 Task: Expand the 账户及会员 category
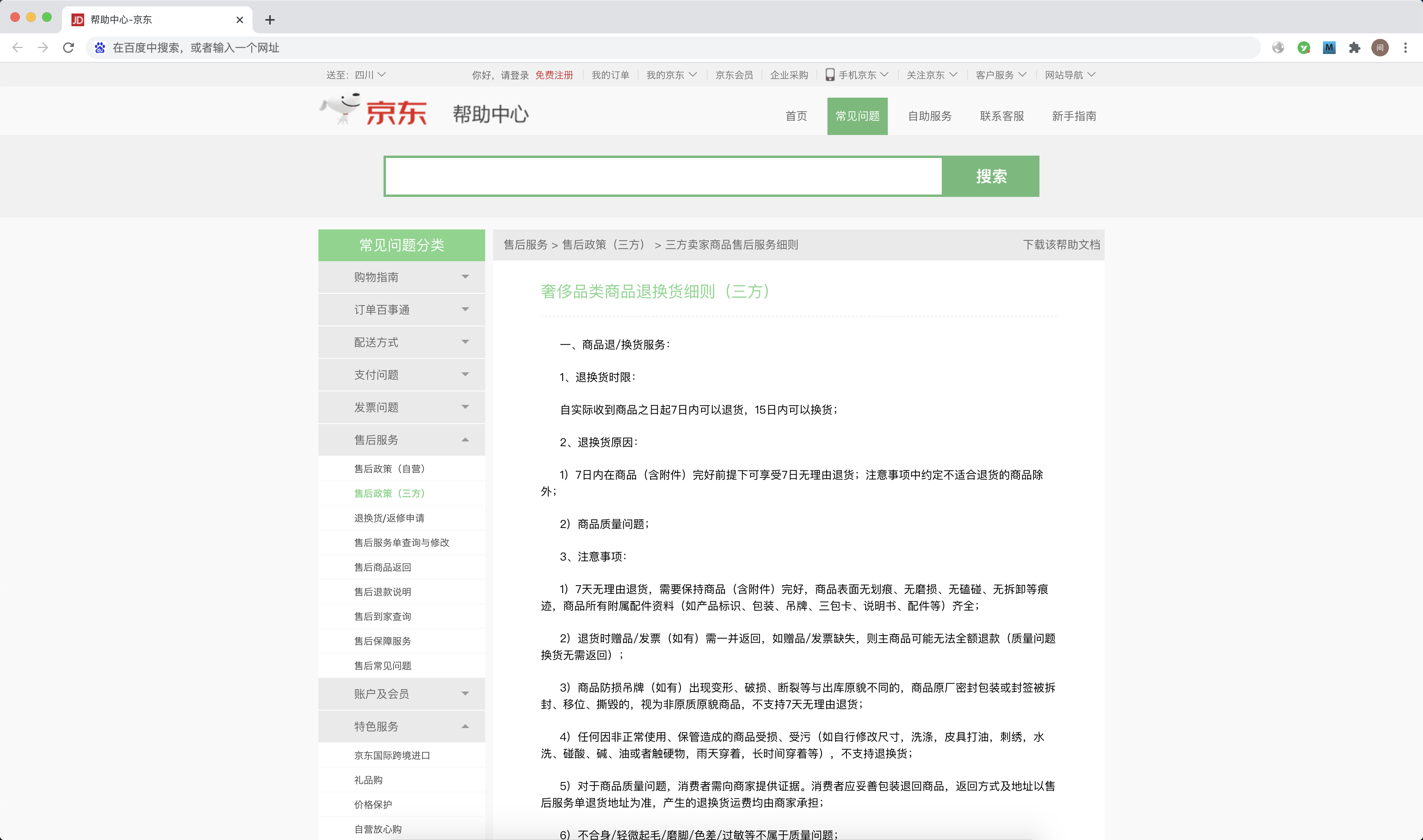pyautogui.click(x=402, y=694)
